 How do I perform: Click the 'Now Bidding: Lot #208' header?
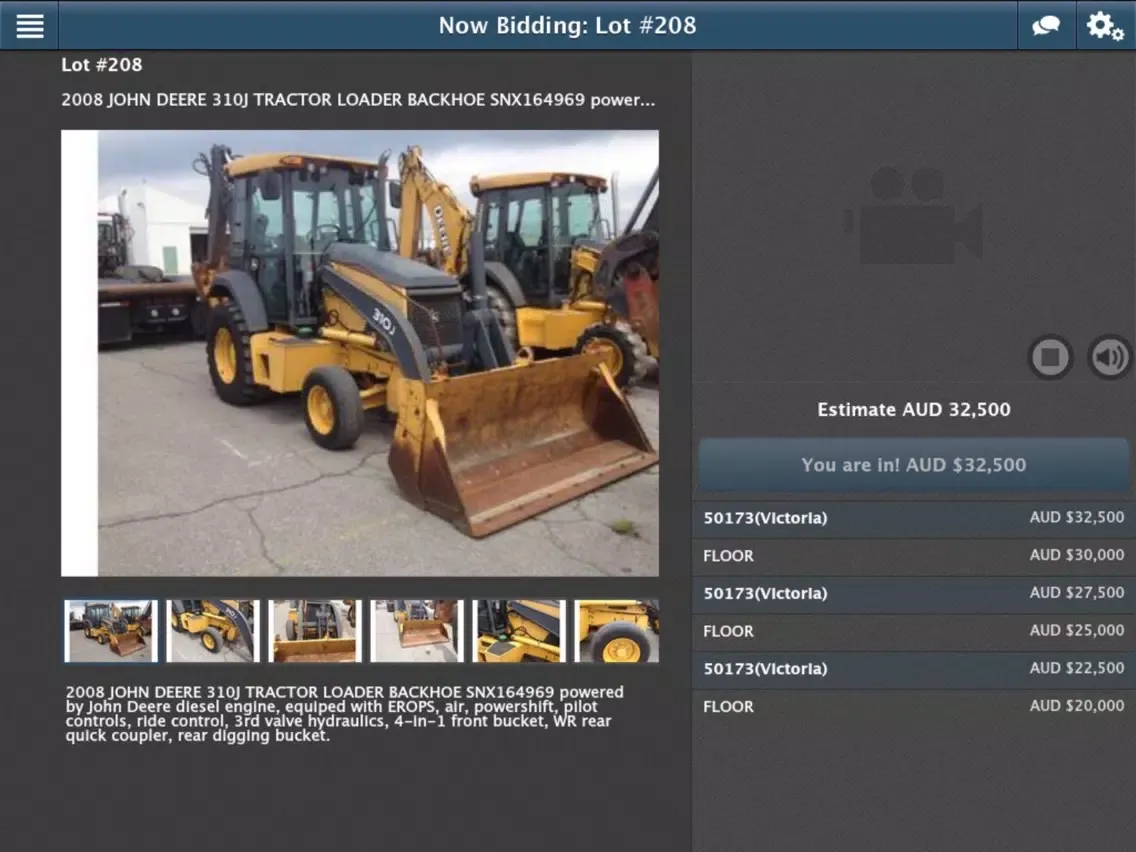pyautogui.click(x=567, y=25)
